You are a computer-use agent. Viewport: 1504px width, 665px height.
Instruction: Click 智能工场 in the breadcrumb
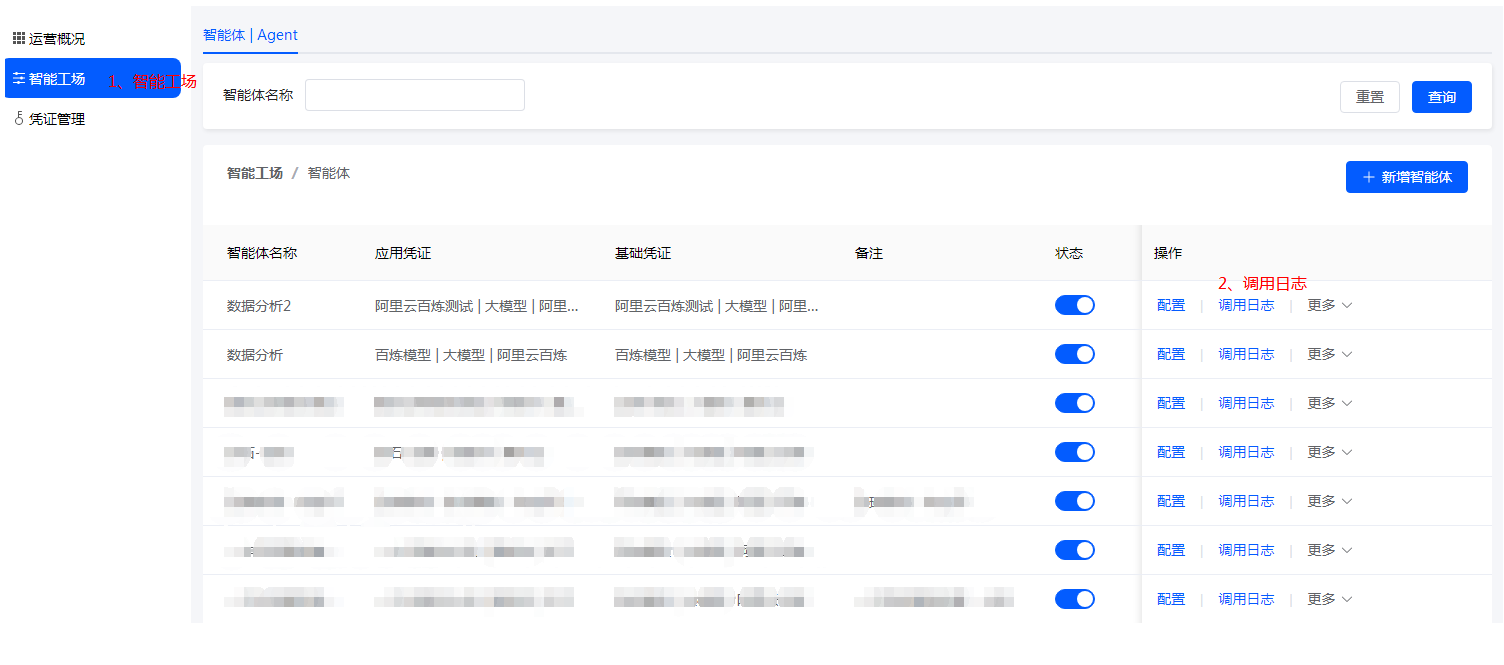(255, 173)
